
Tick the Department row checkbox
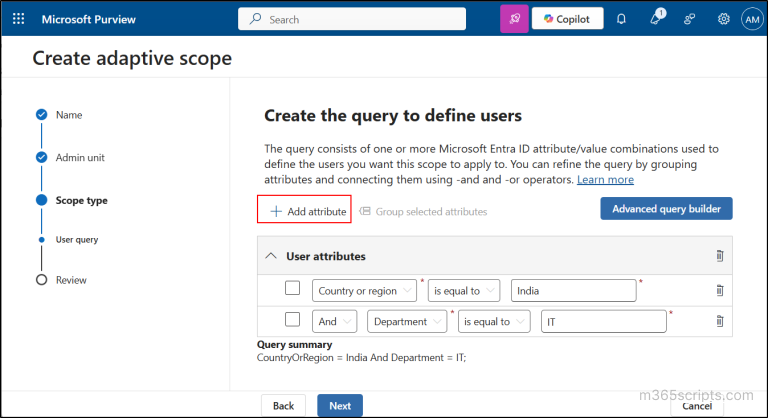click(x=292, y=320)
